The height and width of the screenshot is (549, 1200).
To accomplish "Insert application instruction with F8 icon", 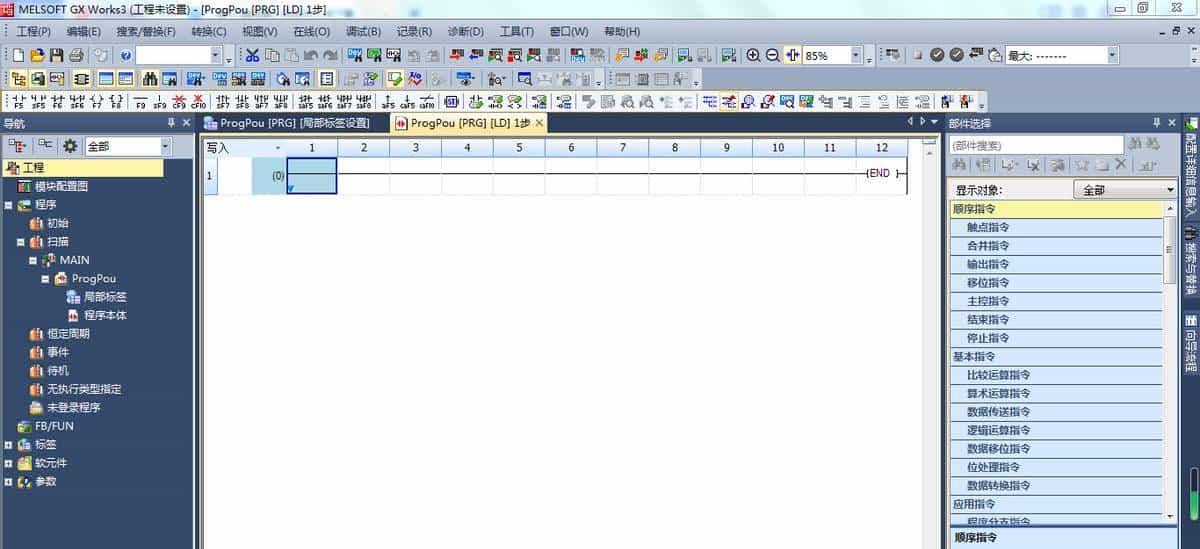I will [x=116, y=101].
